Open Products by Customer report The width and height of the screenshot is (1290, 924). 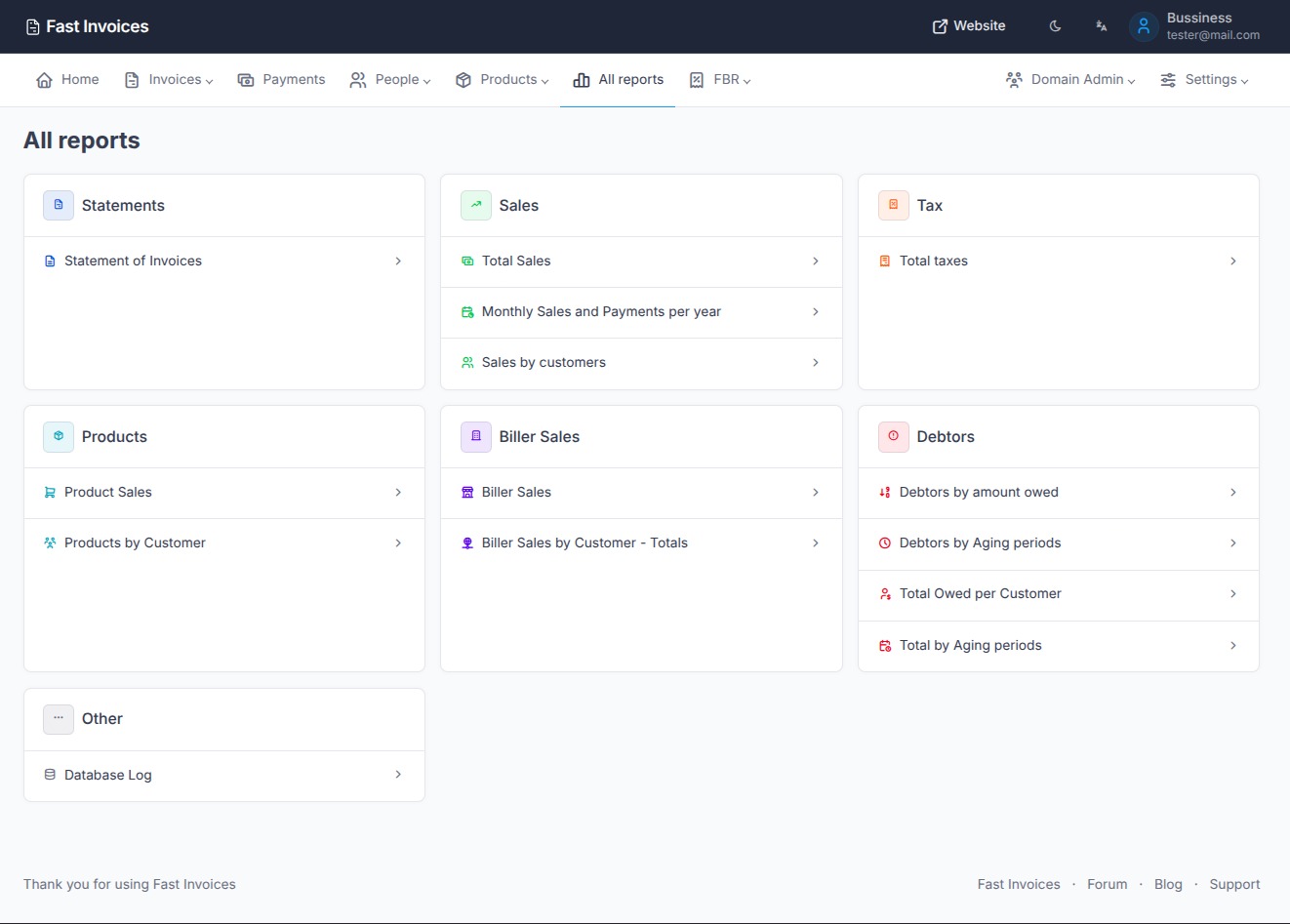click(x=224, y=543)
